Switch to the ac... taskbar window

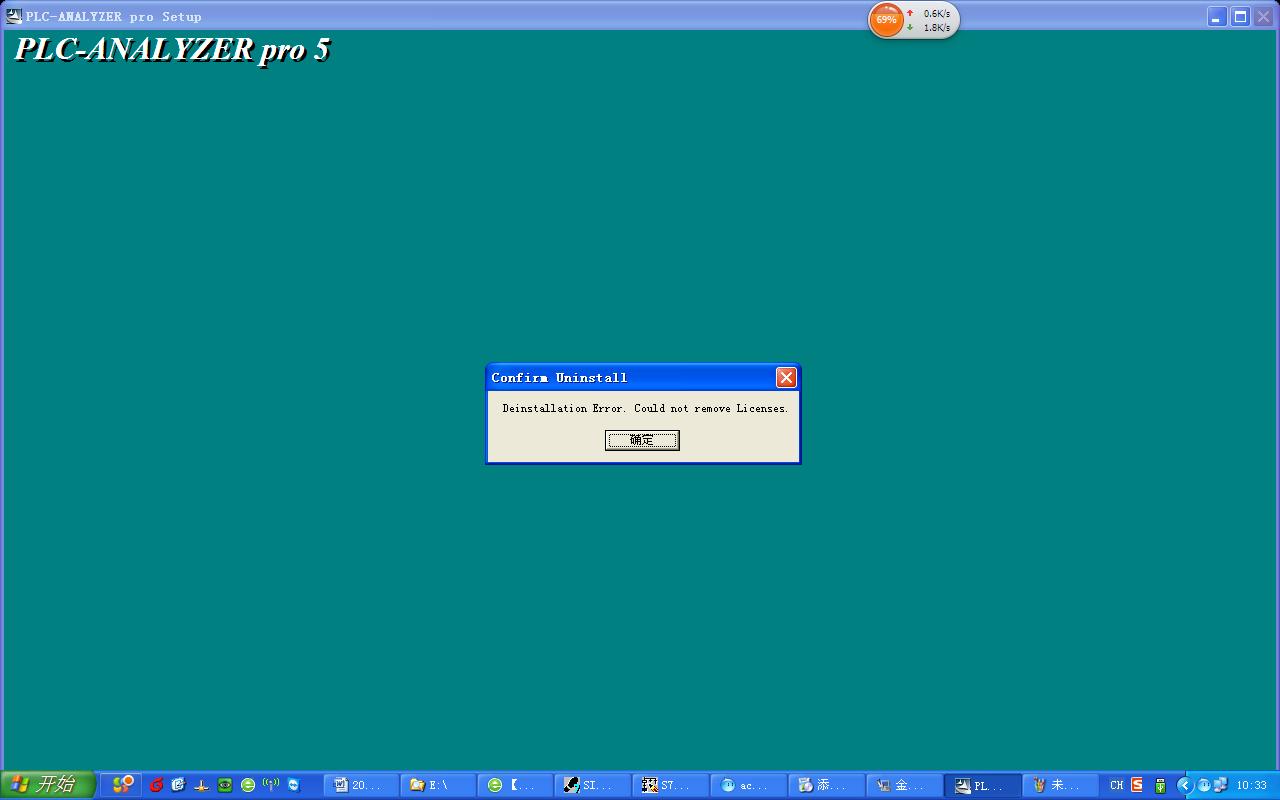point(749,785)
